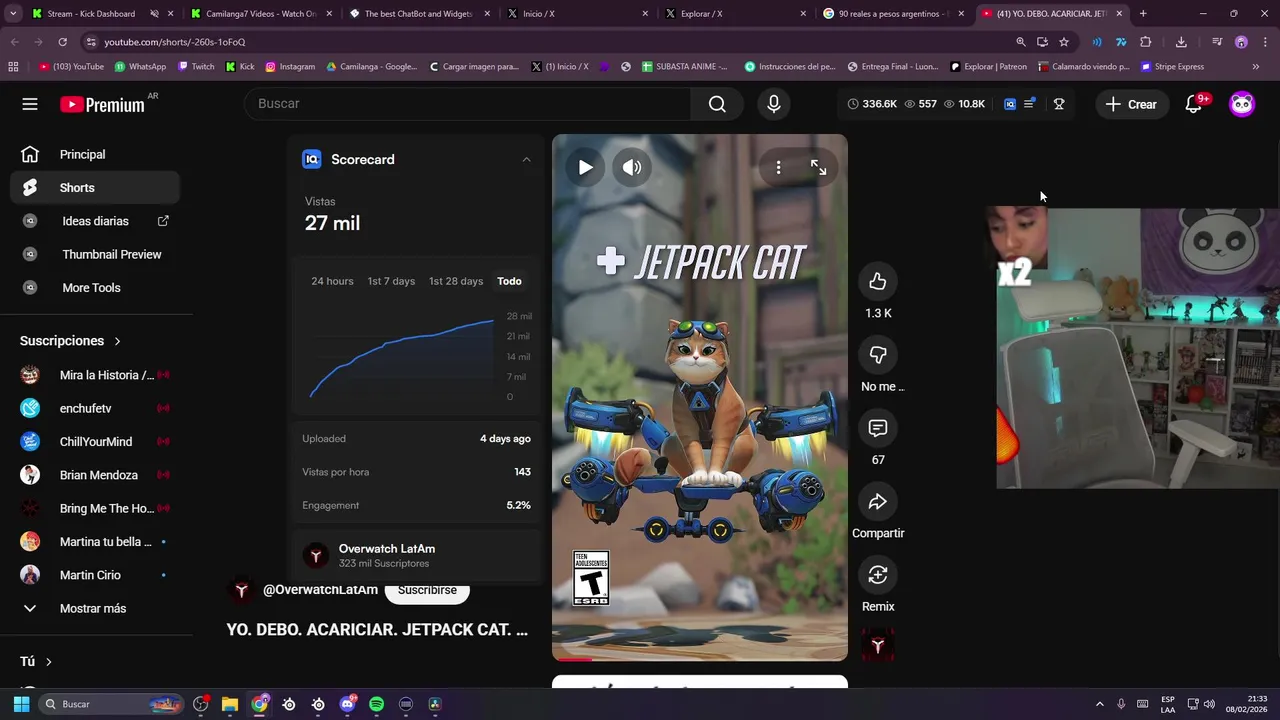The height and width of the screenshot is (720, 1280).
Task: Show hidden system tray icons
Action: click(1100, 704)
